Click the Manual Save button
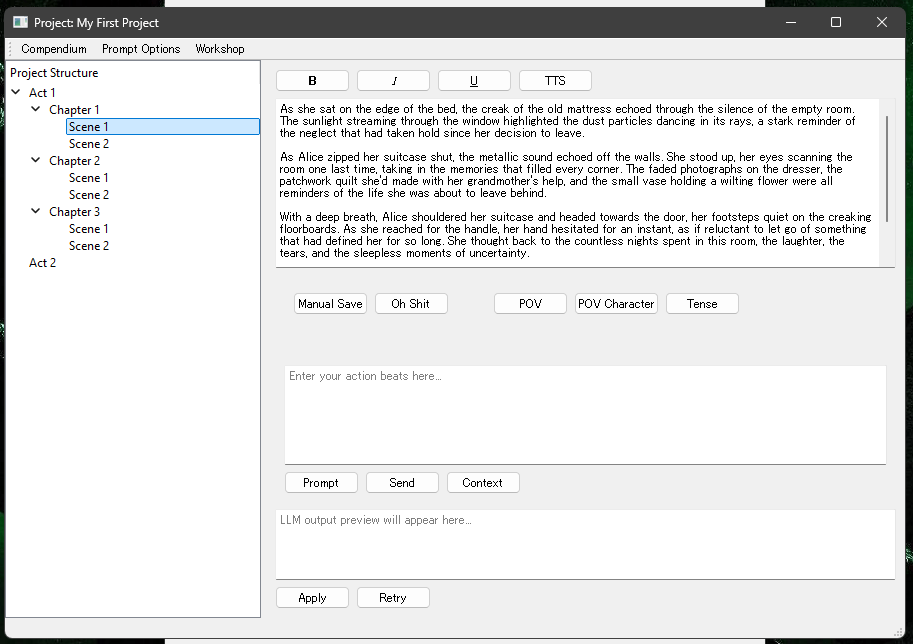Image resolution: width=913 pixels, height=644 pixels. tap(330, 304)
